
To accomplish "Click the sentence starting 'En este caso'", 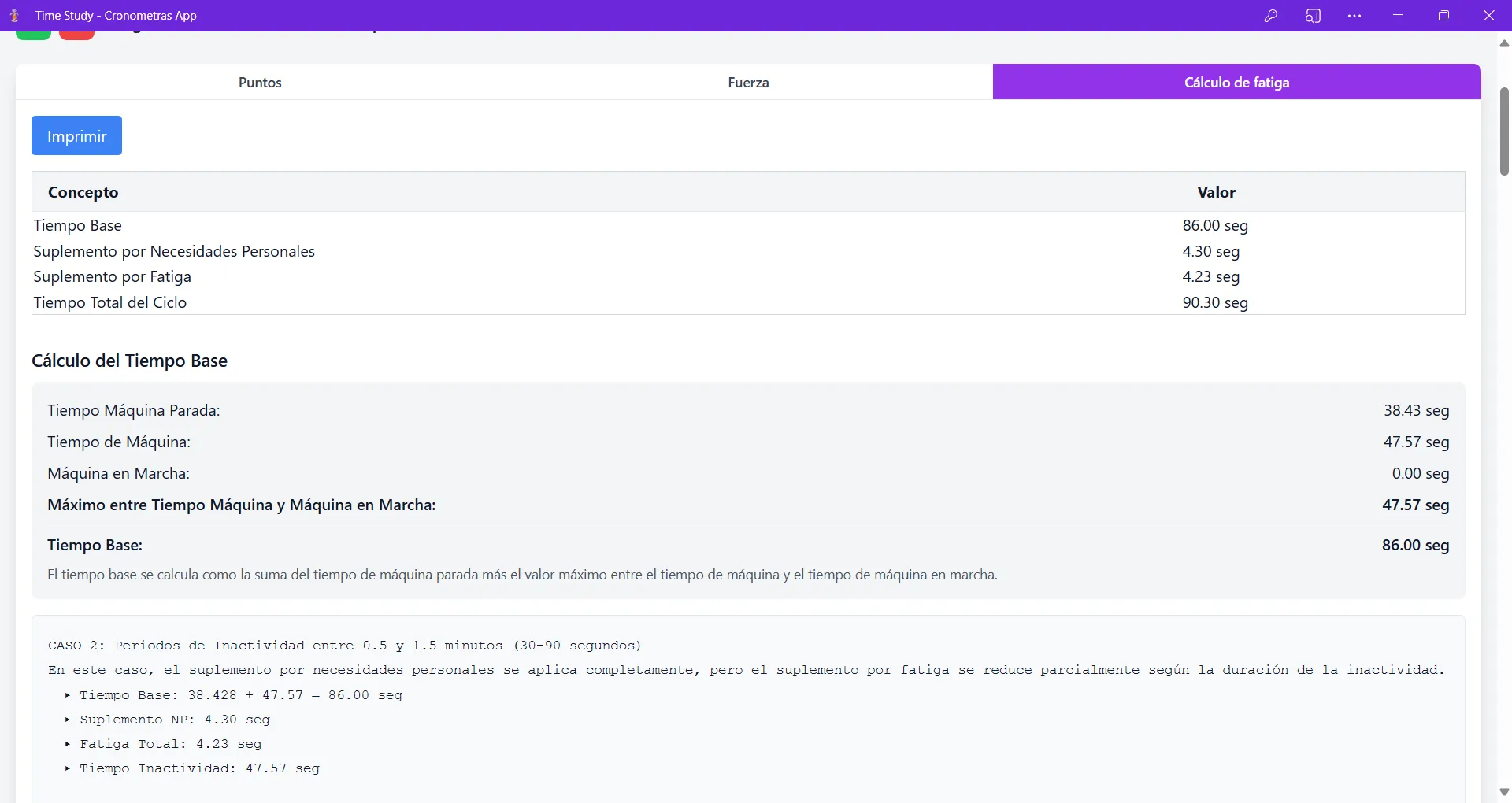I will coord(747,670).
